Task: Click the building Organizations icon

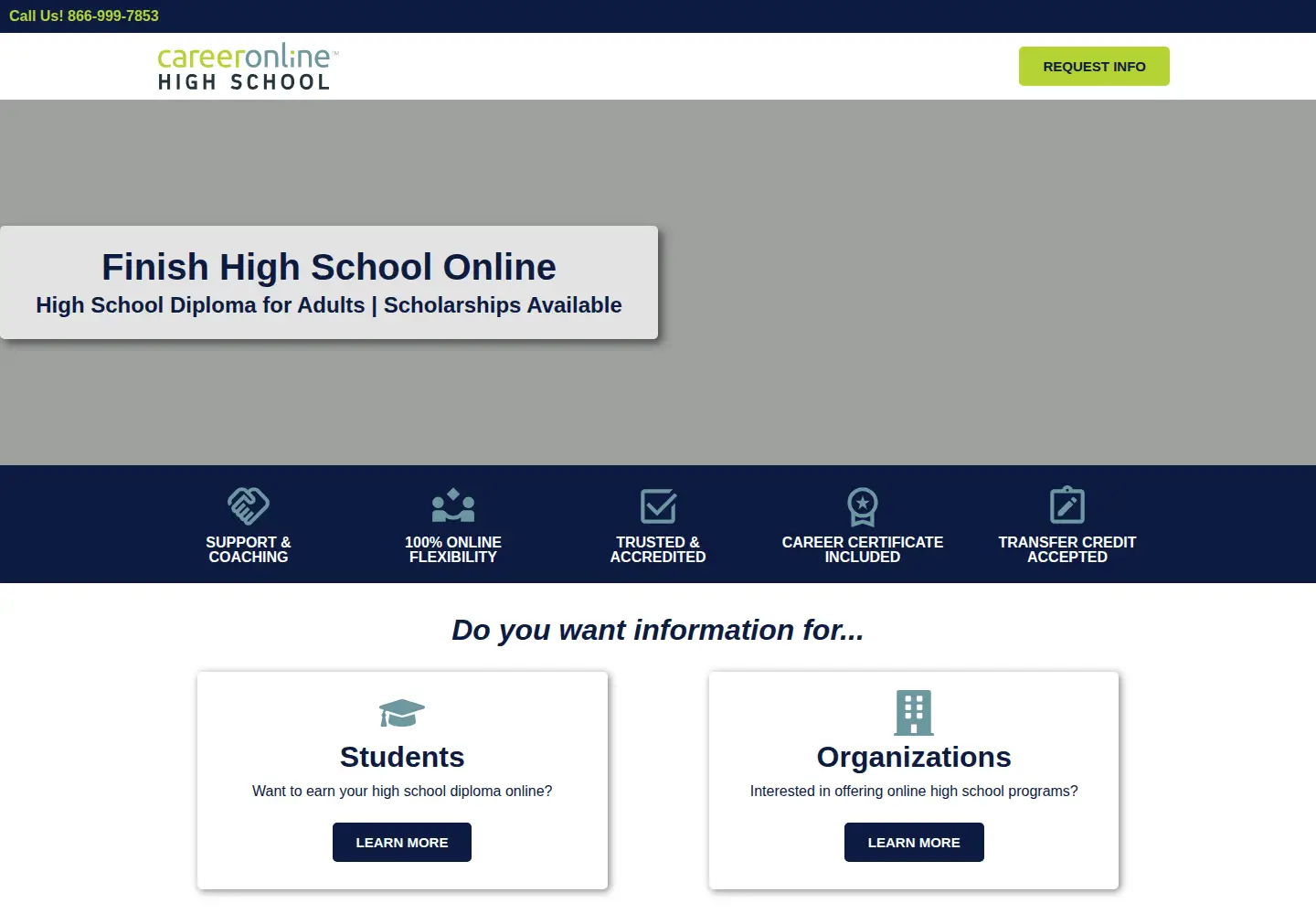Action: point(914,713)
